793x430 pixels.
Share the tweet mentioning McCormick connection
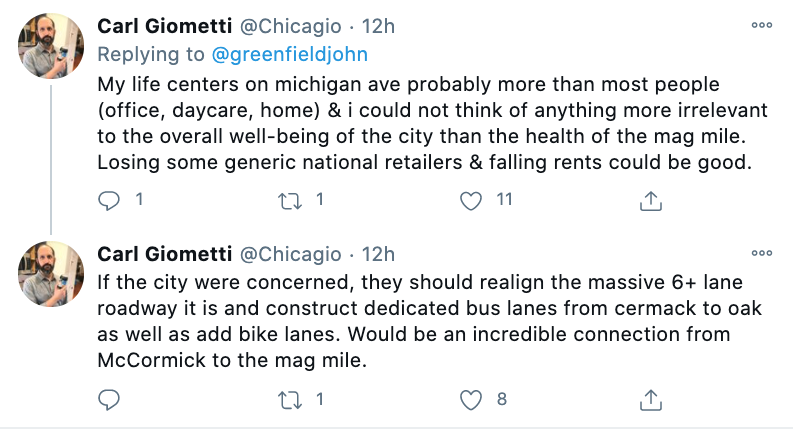650,400
